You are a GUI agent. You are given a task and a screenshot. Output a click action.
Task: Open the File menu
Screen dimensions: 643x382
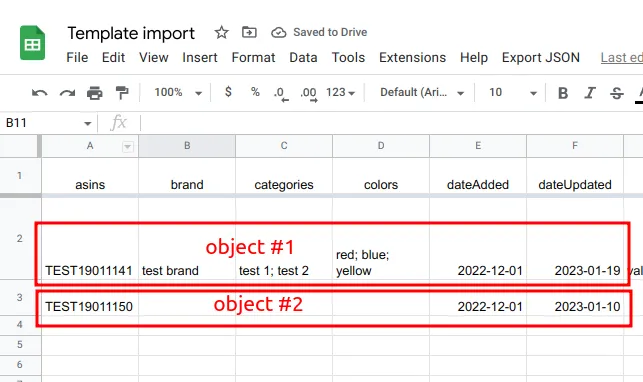(x=77, y=57)
